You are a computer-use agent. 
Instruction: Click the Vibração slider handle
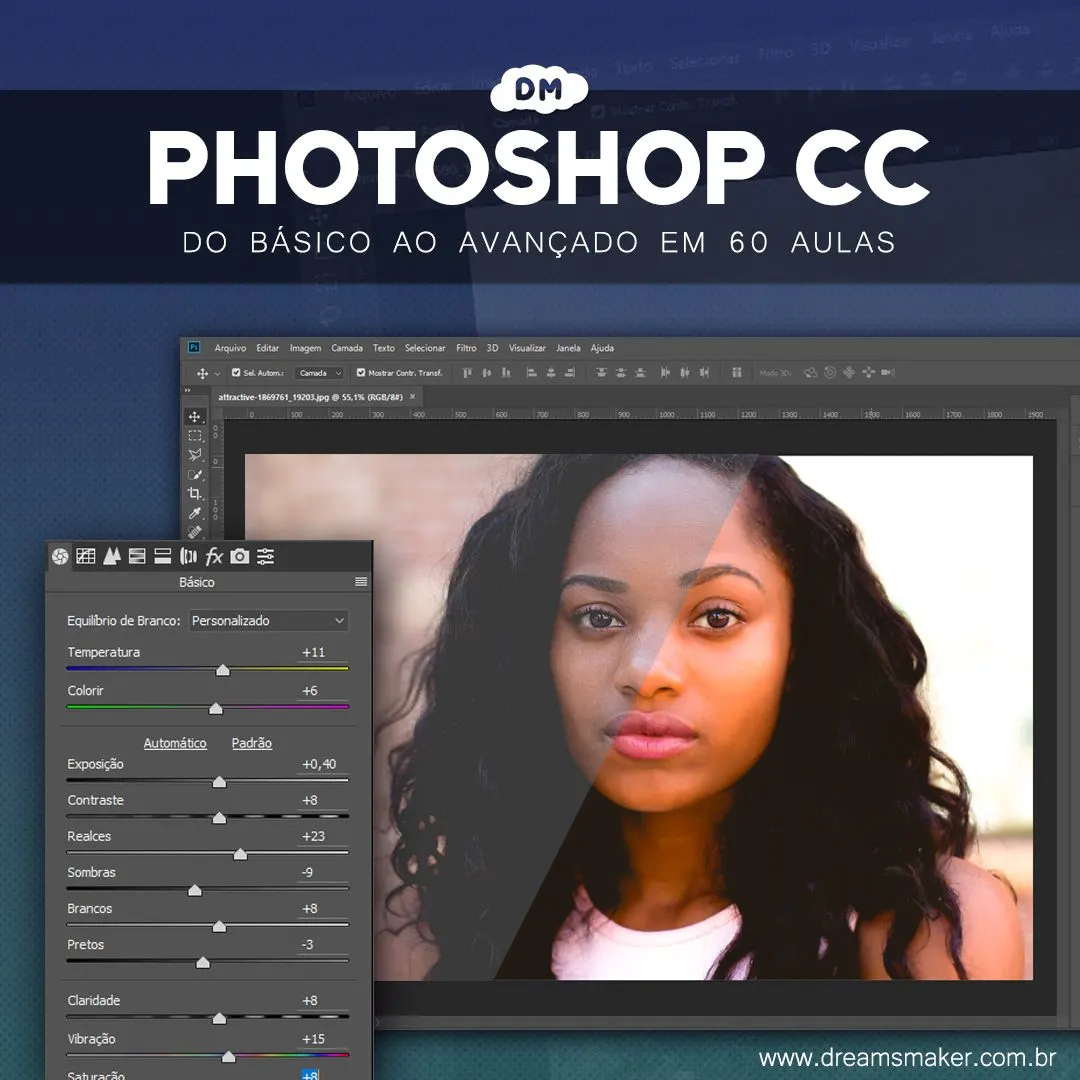pos(229,1057)
